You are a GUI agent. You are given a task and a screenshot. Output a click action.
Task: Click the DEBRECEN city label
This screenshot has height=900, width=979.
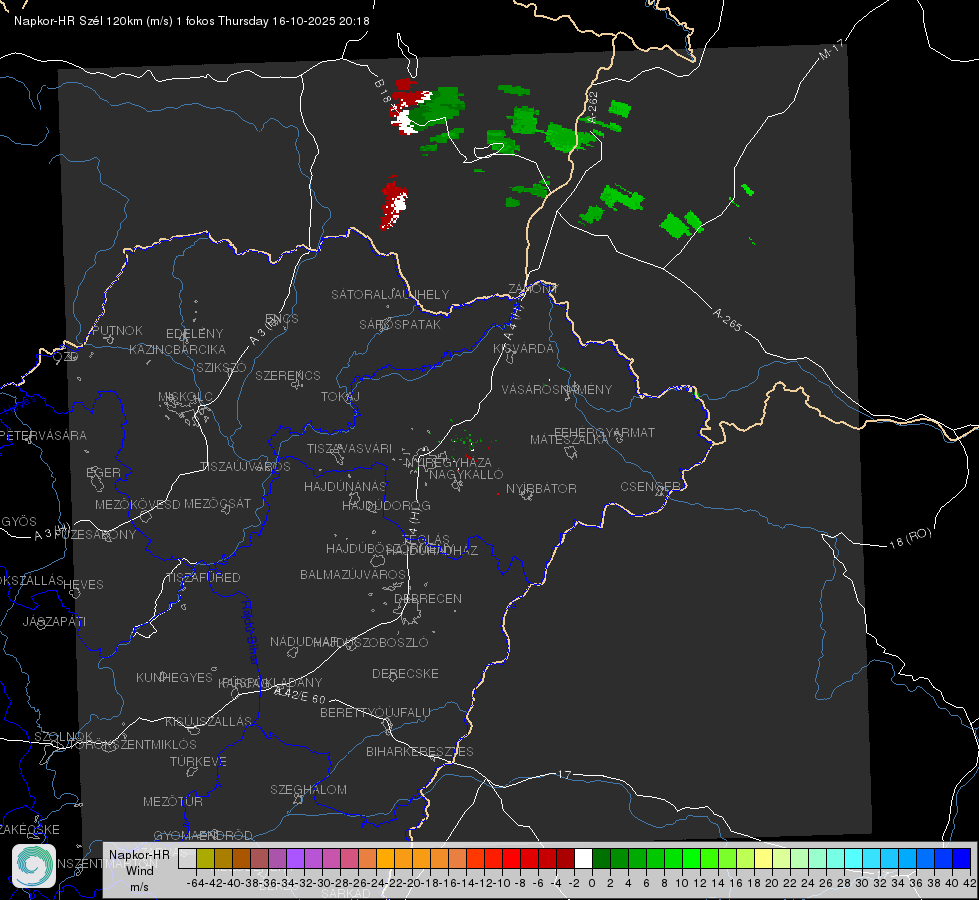[x=428, y=598]
